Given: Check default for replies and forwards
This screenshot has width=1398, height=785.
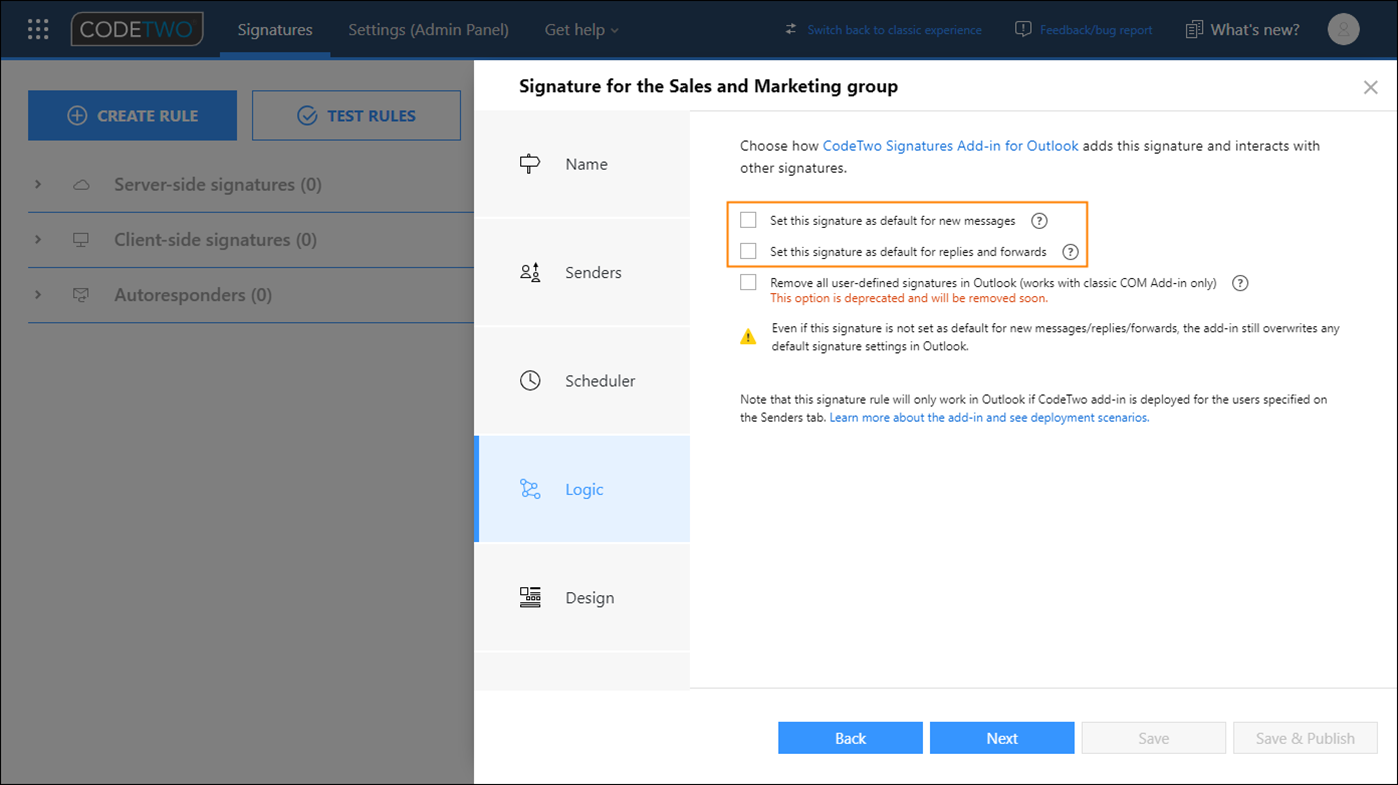Looking at the screenshot, I should coord(748,251).
